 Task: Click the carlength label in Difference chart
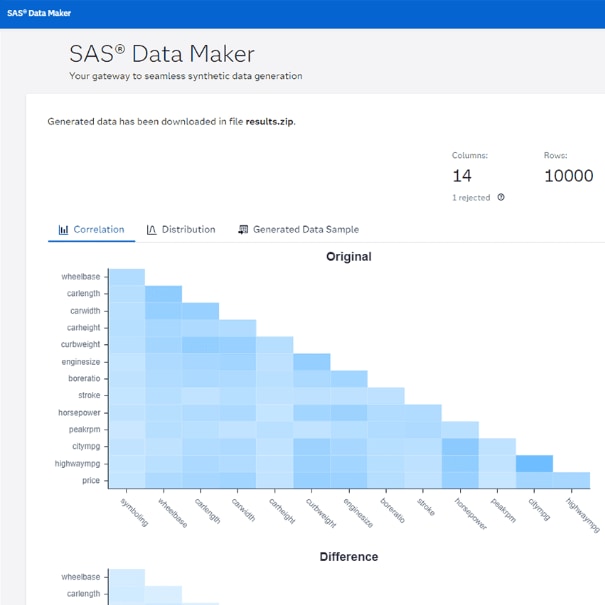83,594
